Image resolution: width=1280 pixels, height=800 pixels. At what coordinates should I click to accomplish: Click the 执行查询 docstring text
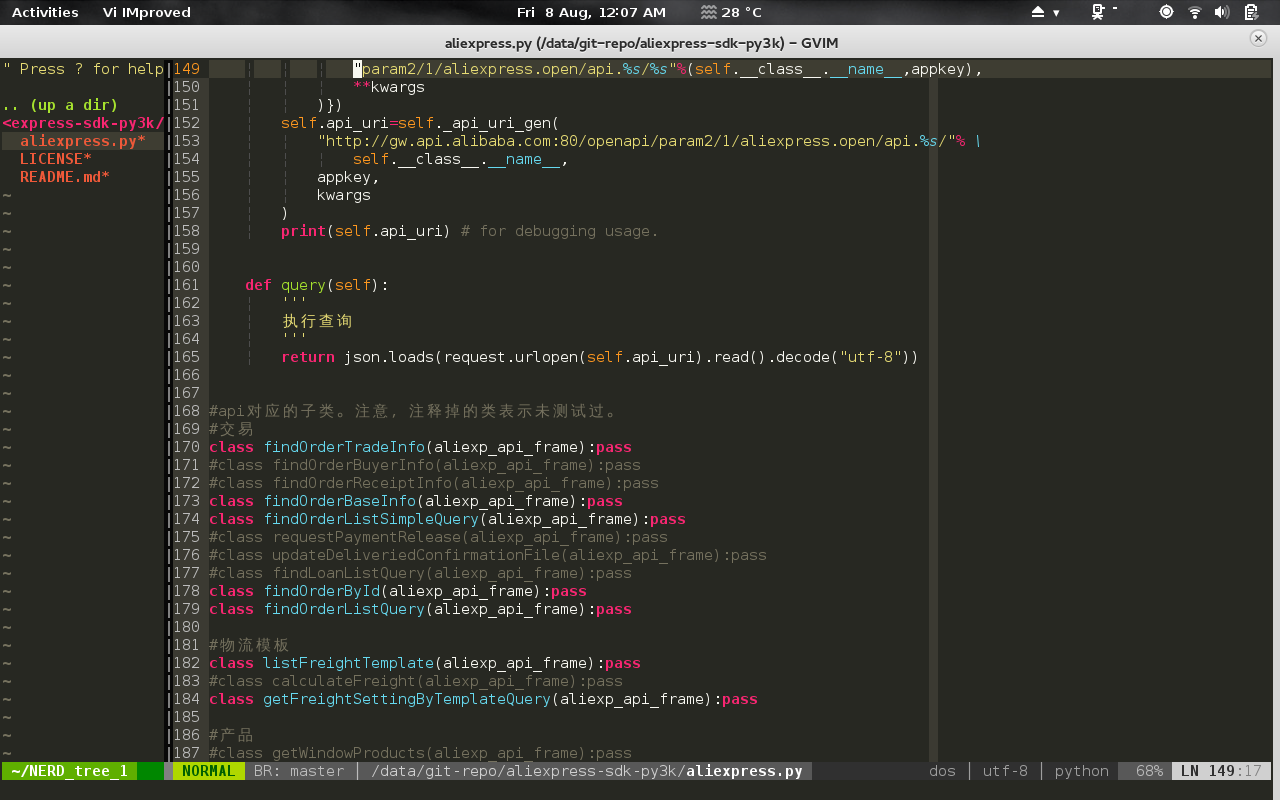(x=317, y=321)
